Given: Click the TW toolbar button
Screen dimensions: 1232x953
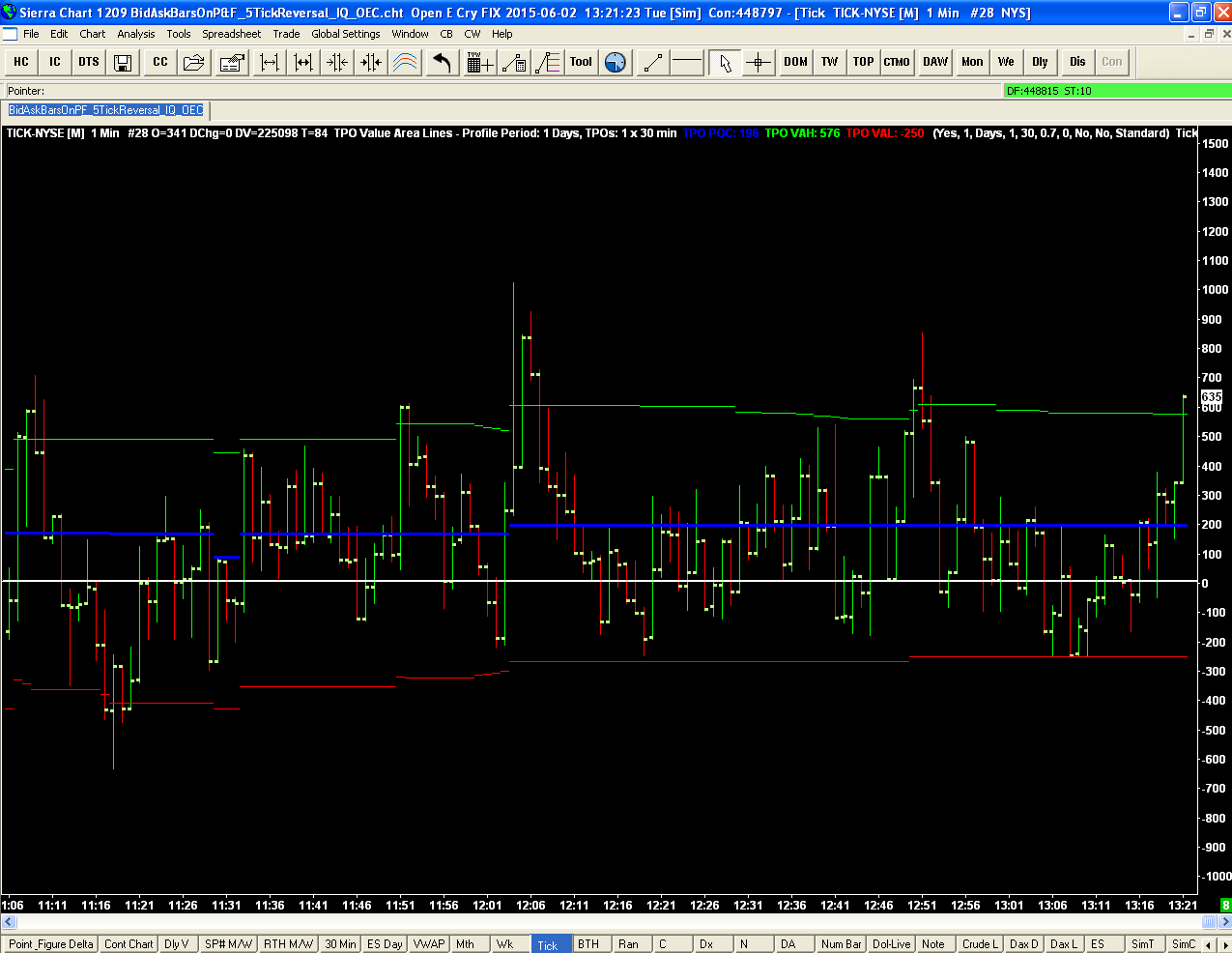Looking at the screenshot, I should 830,62.
